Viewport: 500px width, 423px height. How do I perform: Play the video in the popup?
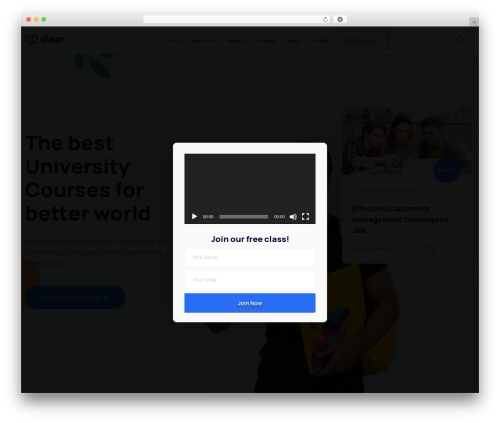[194, 217]
